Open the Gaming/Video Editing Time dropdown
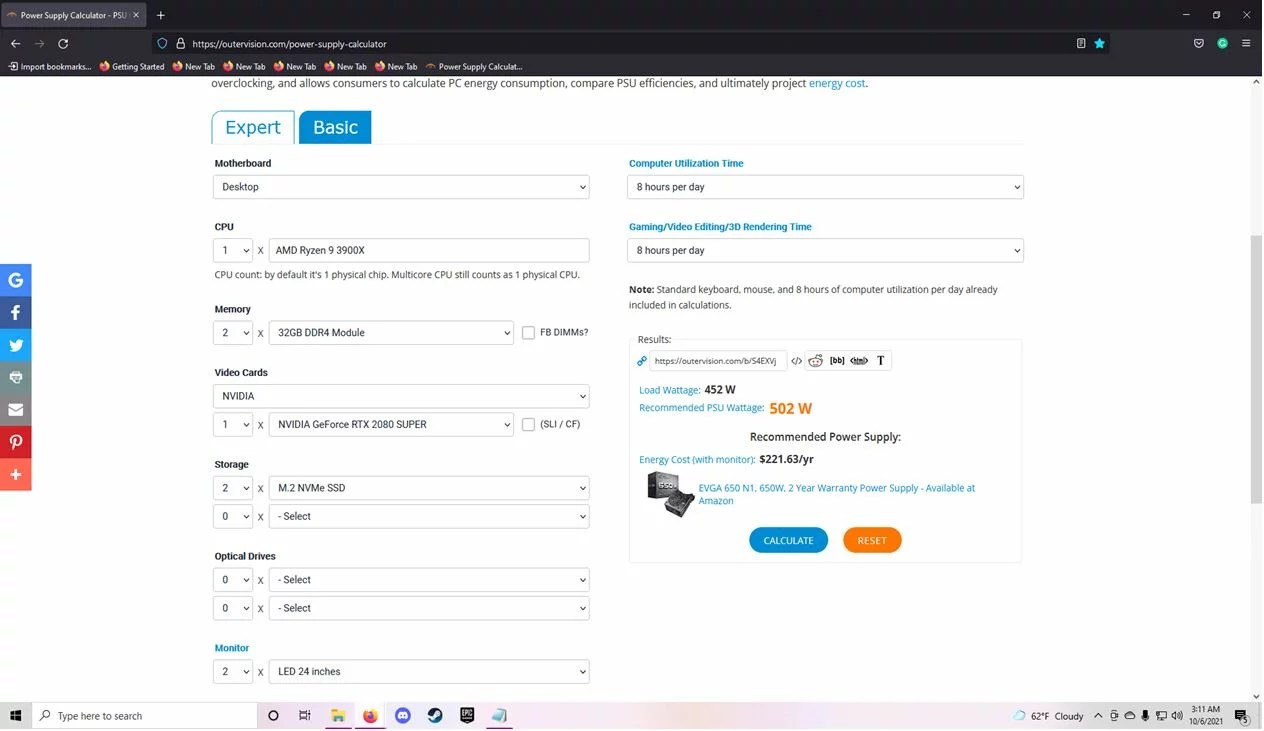Image resolution: width=1264 pixels, height=731 pixels. (825, 251)
